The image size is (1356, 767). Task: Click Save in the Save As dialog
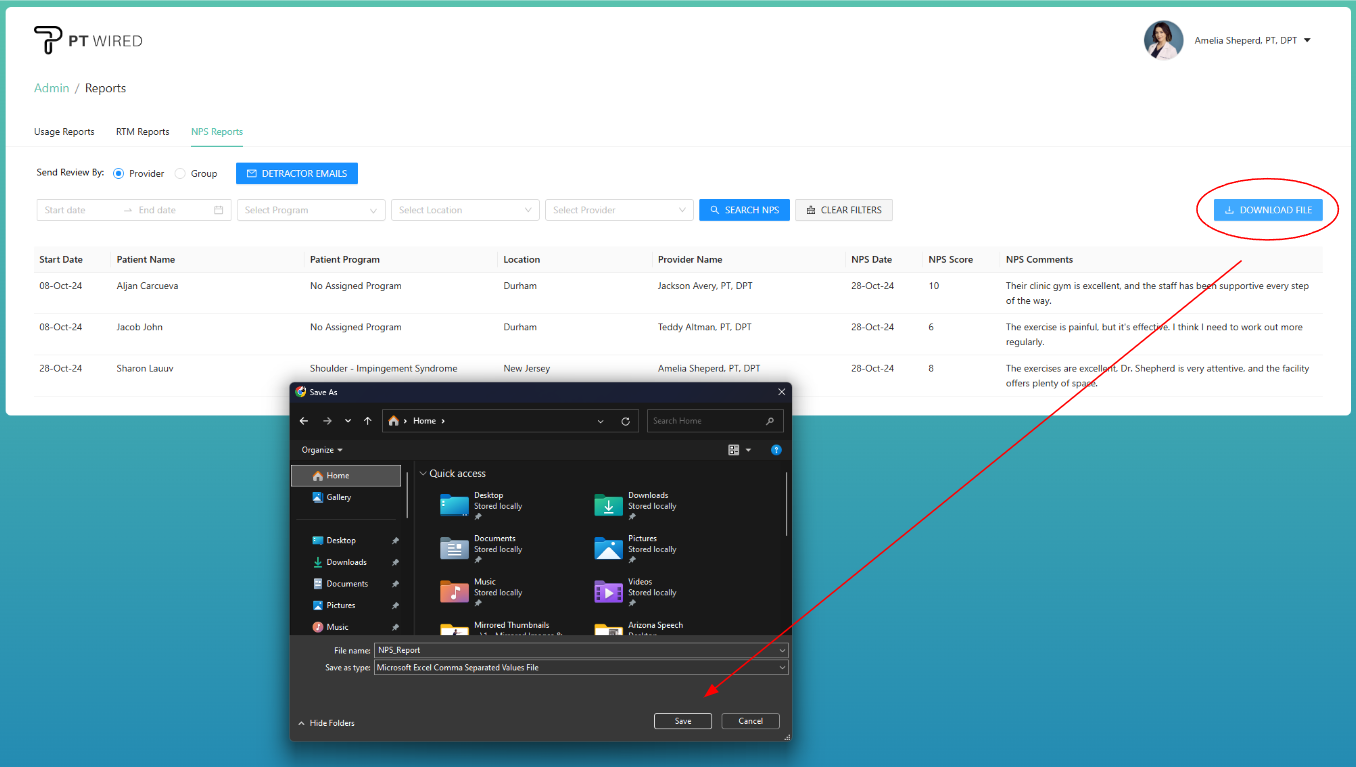click(x=683, y=721)
